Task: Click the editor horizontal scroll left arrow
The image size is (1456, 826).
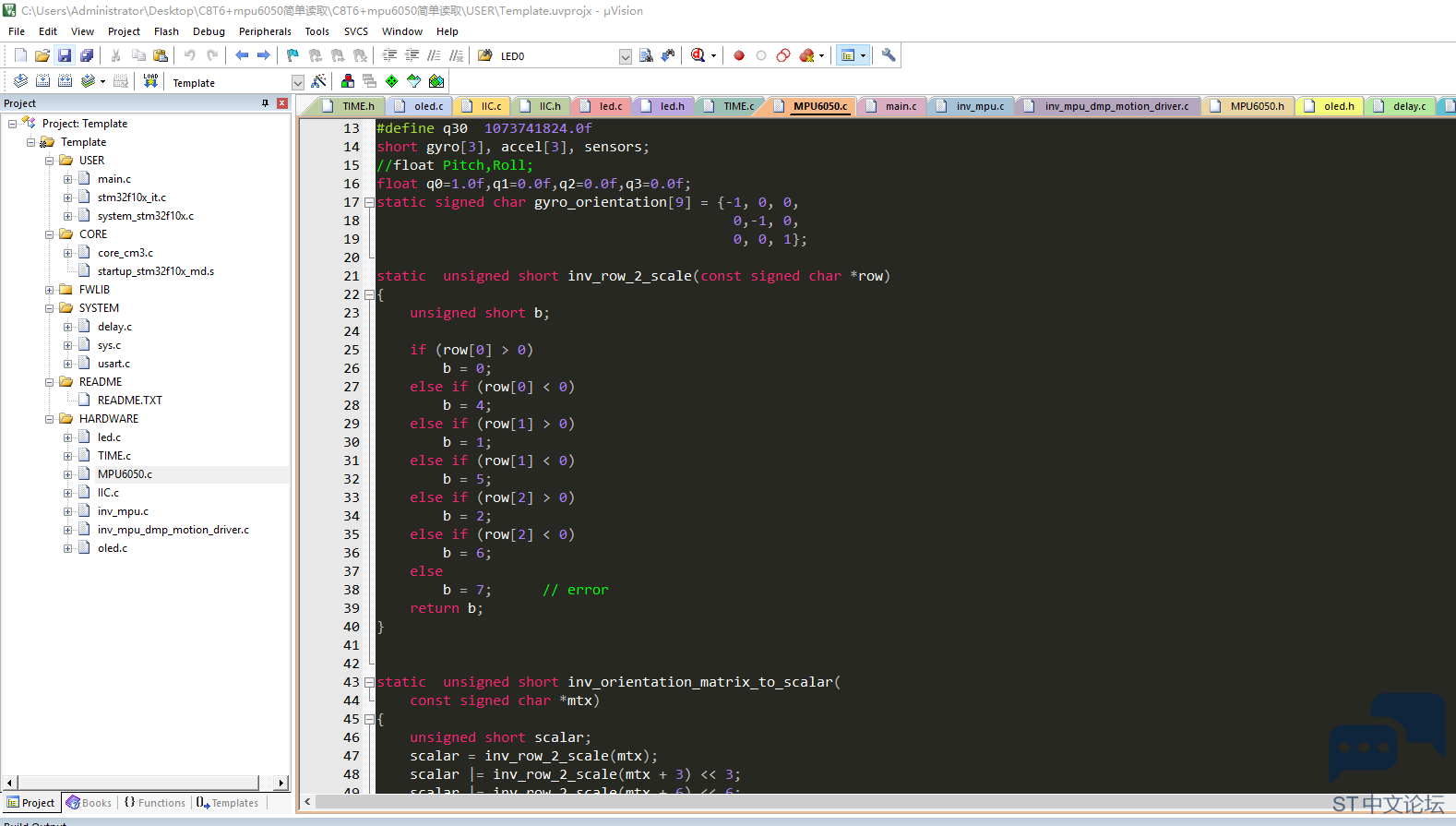Action: [x=307, y=802]
